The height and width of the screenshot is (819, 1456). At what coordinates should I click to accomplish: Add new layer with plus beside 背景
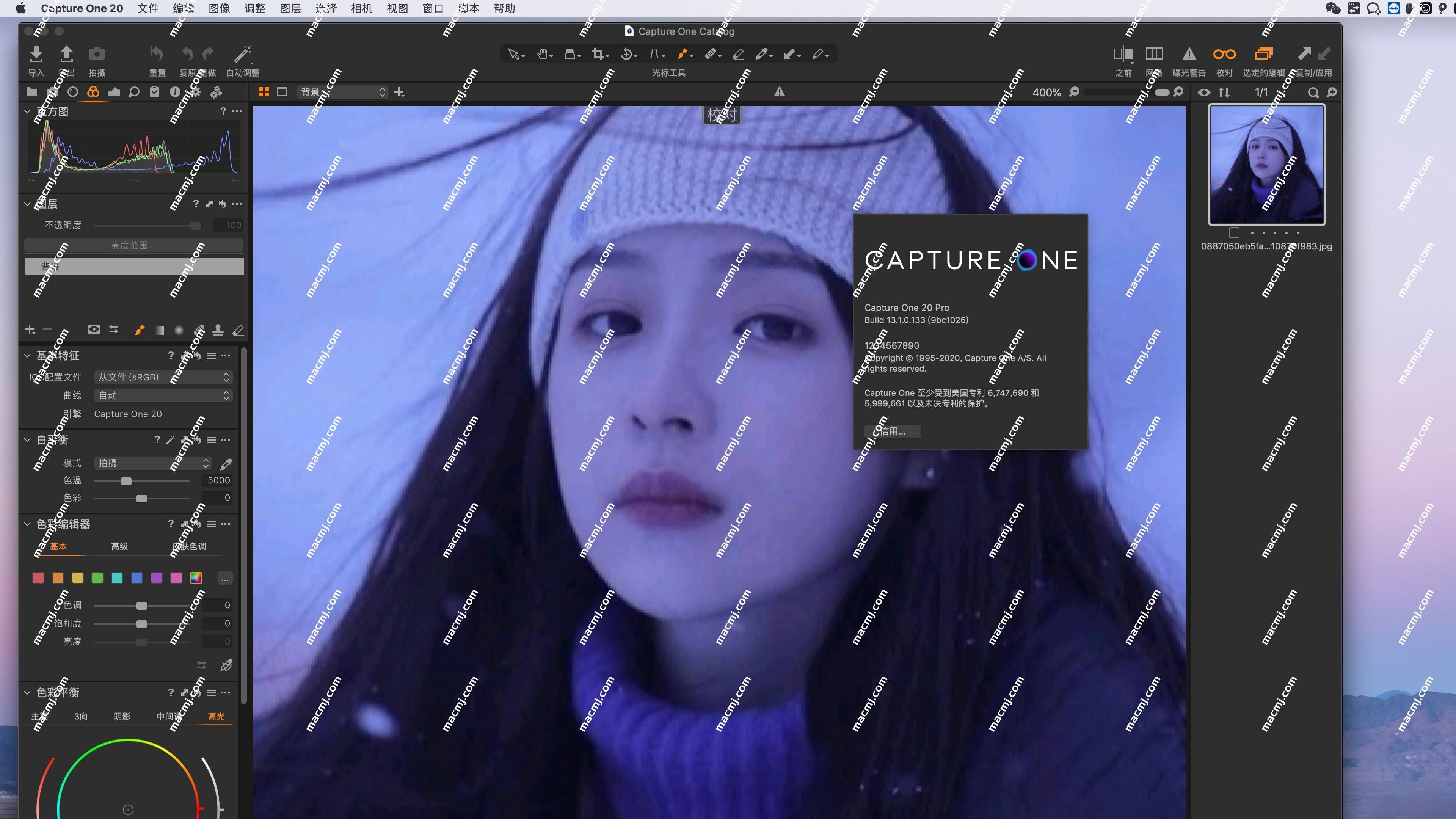[399, 92]
